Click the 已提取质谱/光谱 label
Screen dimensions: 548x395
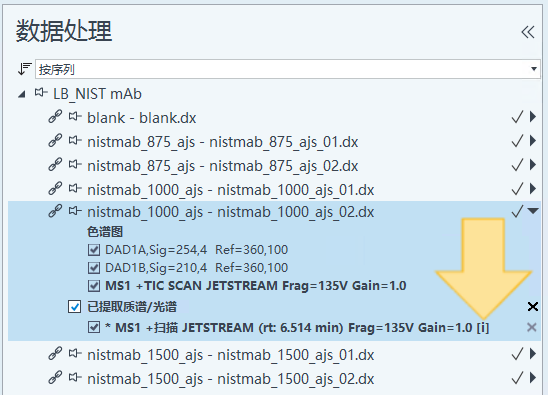click(x=132, y=307)
